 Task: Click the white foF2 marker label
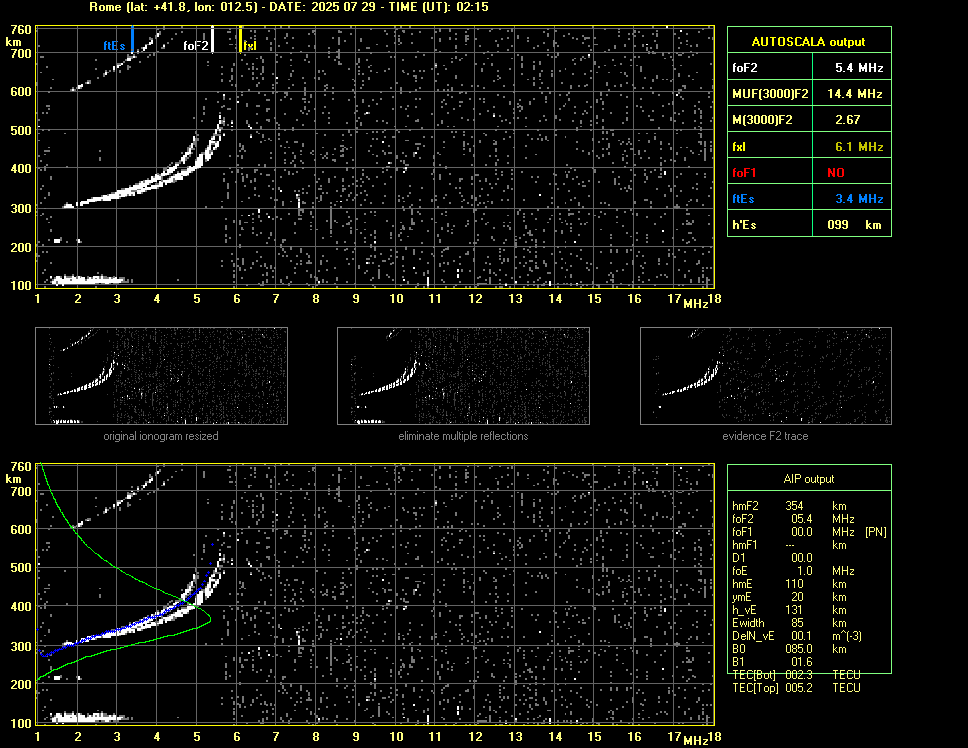coord(196,46)
